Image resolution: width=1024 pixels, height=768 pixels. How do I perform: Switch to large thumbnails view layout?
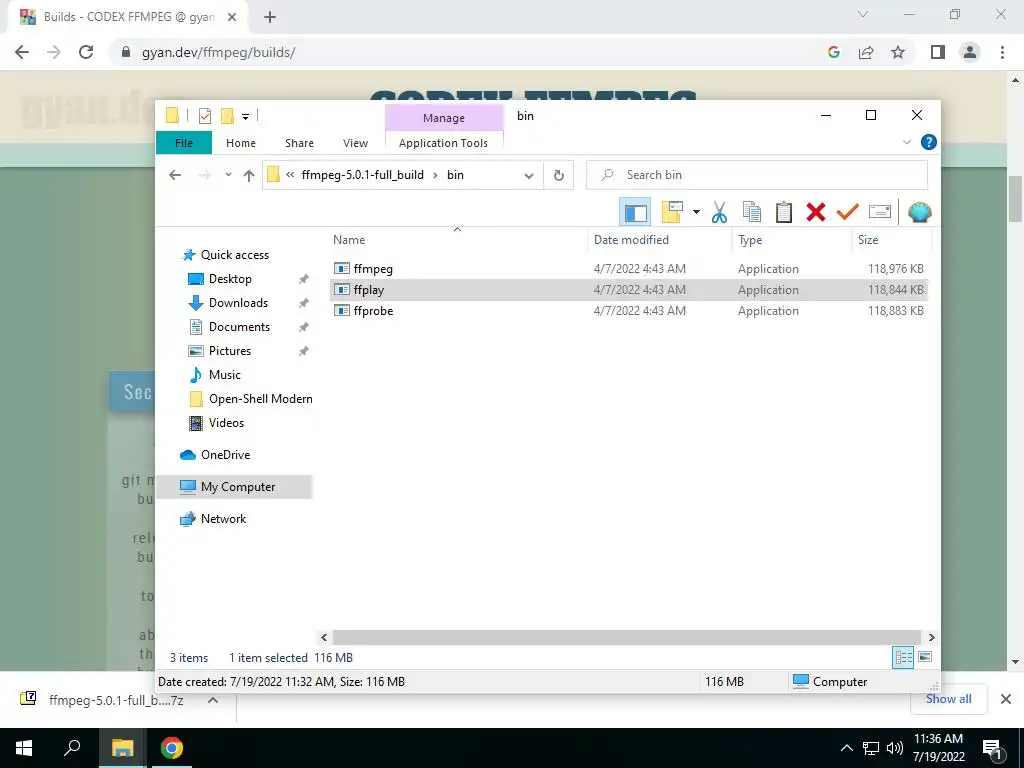coord(925,657)
